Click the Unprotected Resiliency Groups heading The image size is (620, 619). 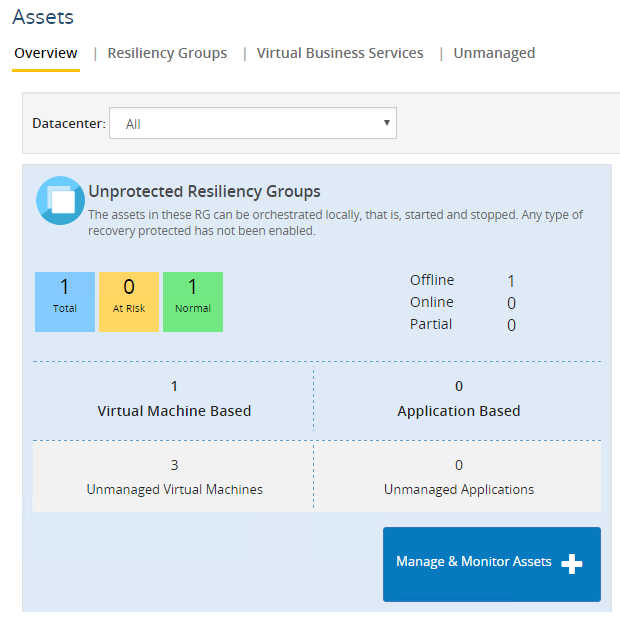(x=204, y=191)
